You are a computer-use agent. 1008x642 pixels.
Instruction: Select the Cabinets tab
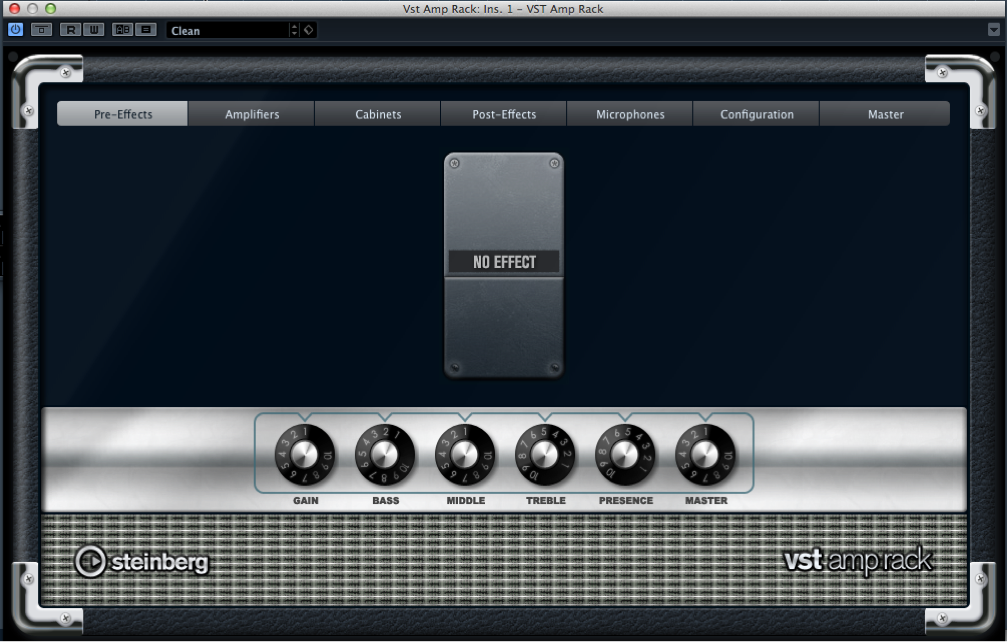(x=377, y=113)
